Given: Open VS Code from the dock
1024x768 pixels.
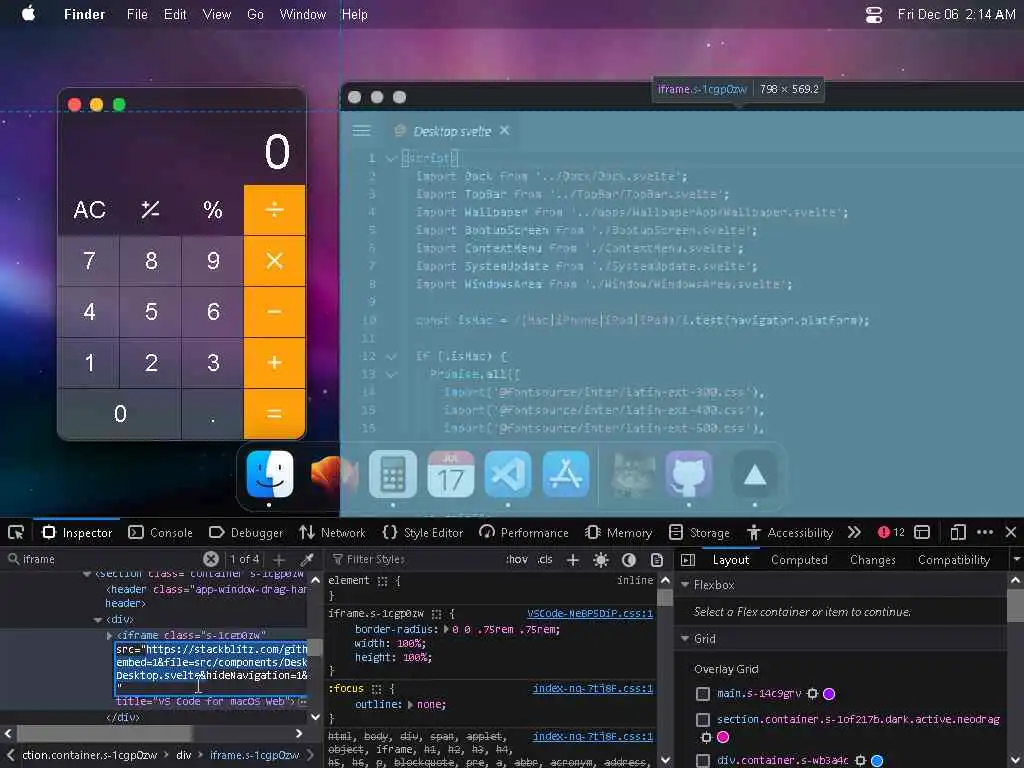Looking at the screenshot, I should tap(508, 473).
